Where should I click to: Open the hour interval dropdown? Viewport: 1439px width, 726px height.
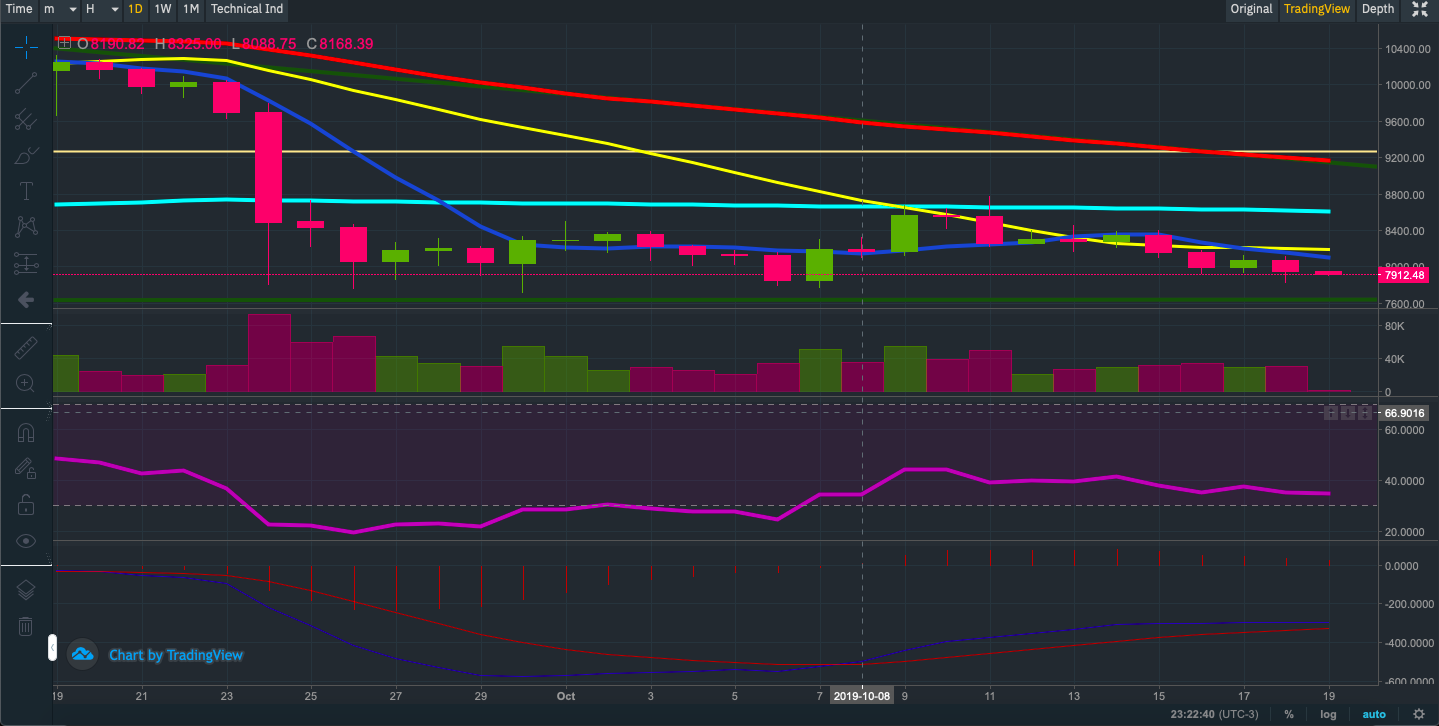[102, 9]
